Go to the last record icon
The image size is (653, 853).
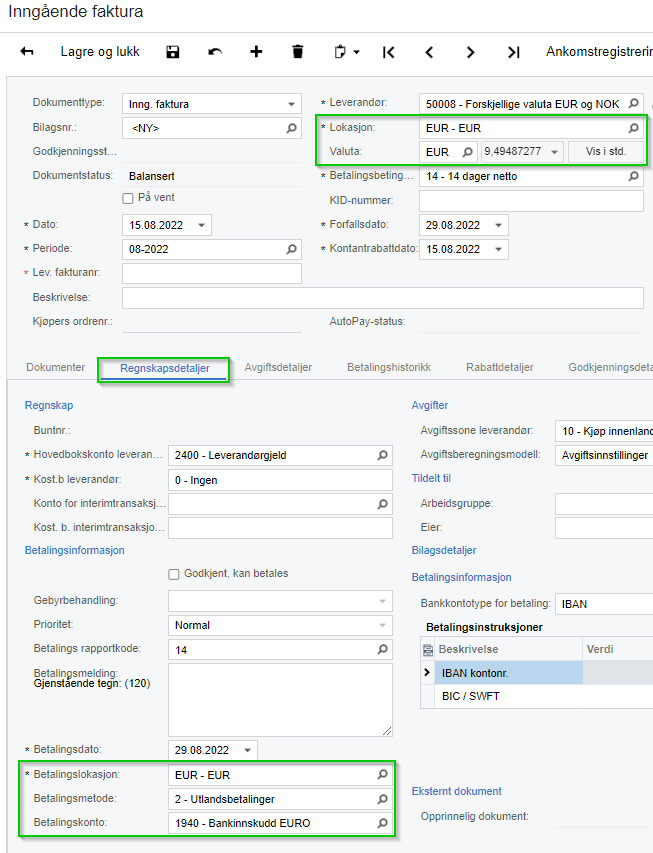click(514, 52)
